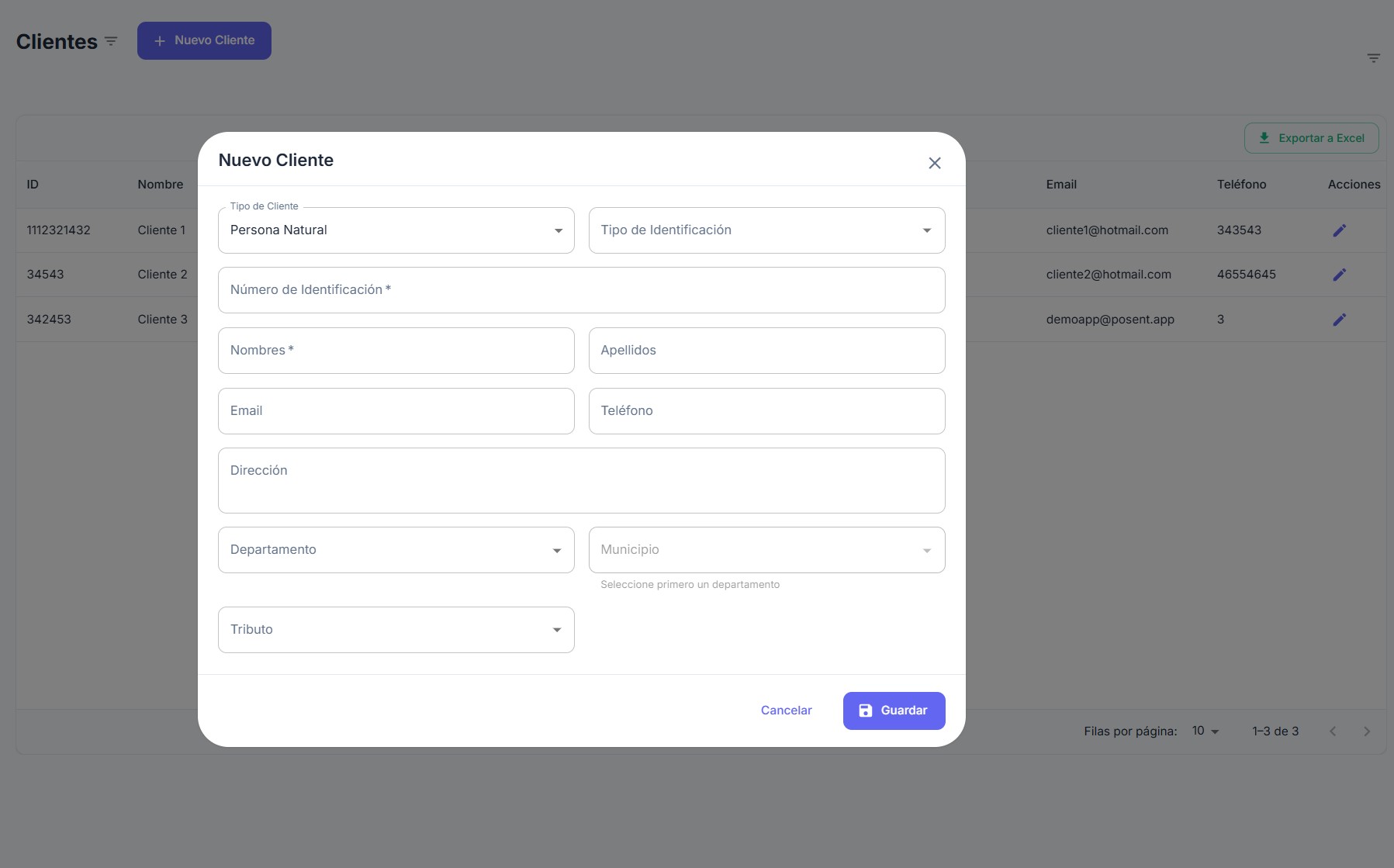Click the edit pencil for Cliente 3
The width and height of the screenshot is (1394, 868).
point(1339,320)
